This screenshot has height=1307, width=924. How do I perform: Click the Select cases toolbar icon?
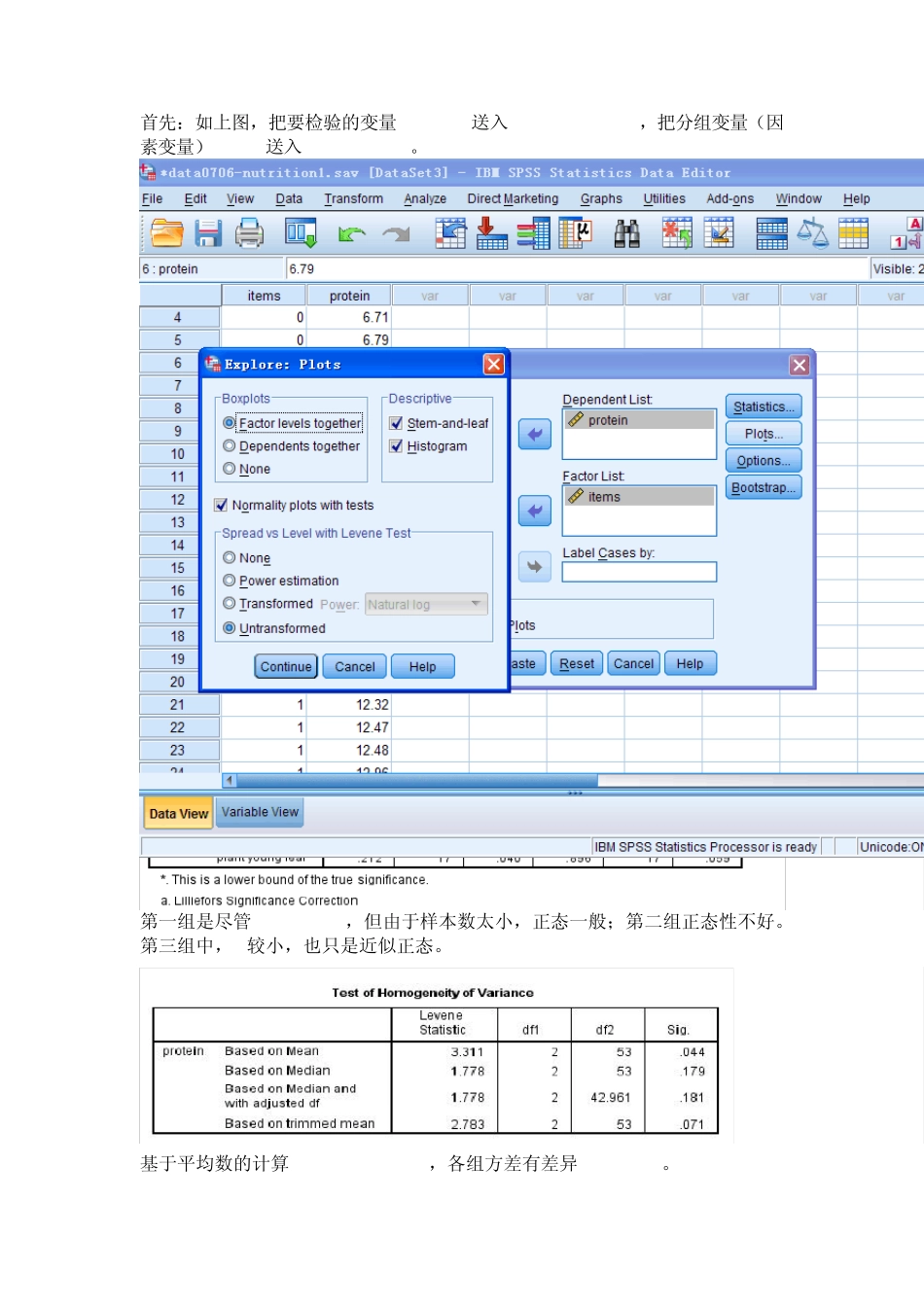(853, 233)
